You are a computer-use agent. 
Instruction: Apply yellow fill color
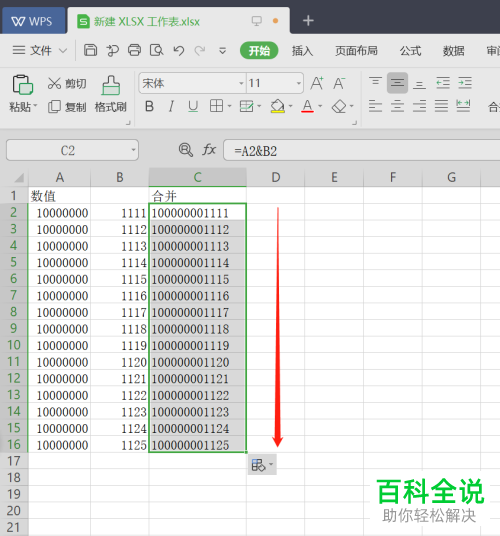278,106
